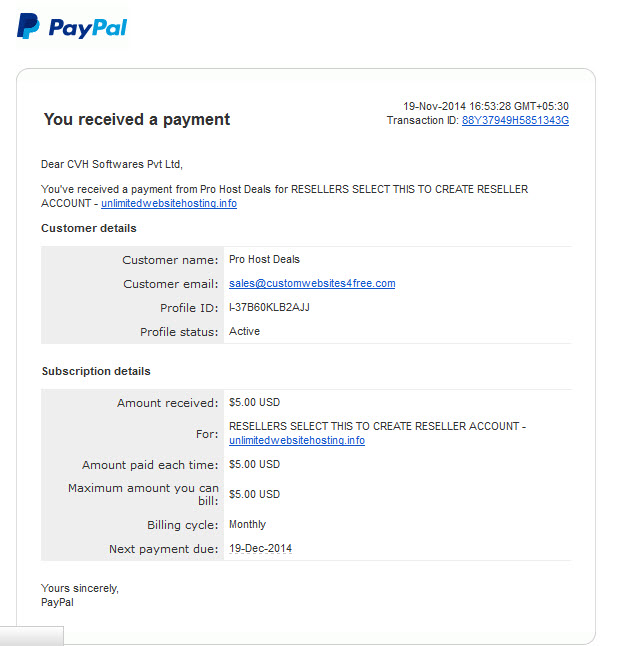The height and width of the screenshot is (646, 623).
Task: Click the Monthly billing cycle value
Action: 247,524
